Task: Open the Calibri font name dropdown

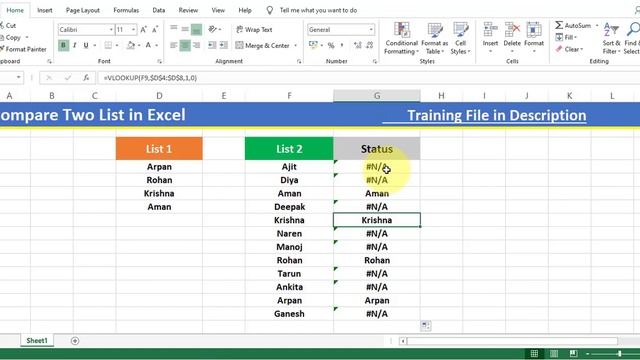Action: (111, 30)
